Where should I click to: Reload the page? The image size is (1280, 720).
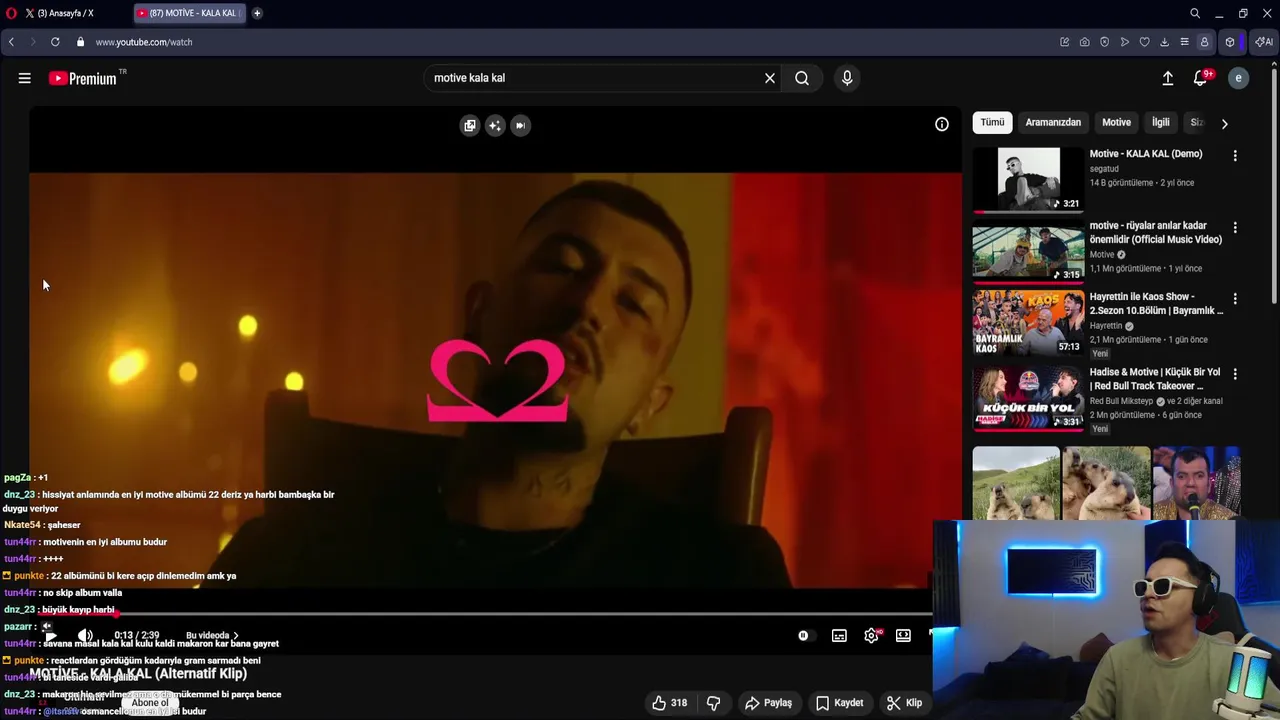coord(55,42)
